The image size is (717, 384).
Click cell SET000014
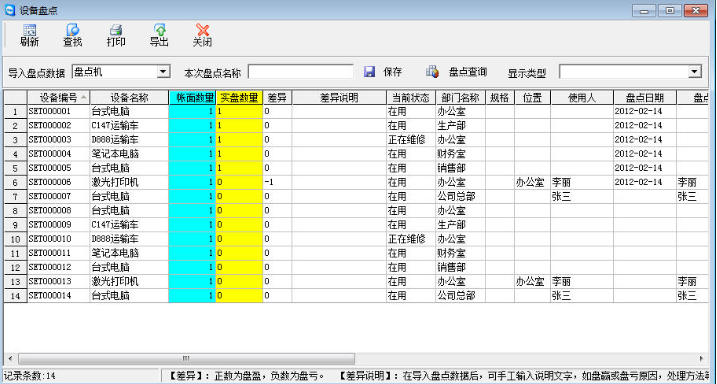point(59,296)
